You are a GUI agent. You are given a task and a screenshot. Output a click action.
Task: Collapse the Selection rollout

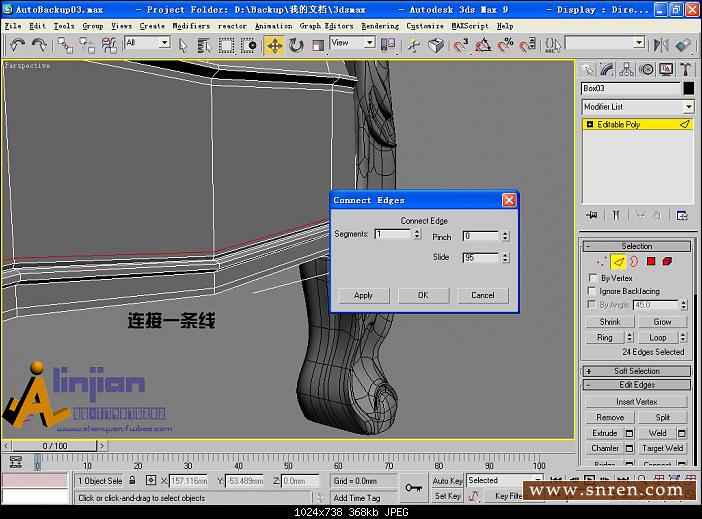click(637, 246)
